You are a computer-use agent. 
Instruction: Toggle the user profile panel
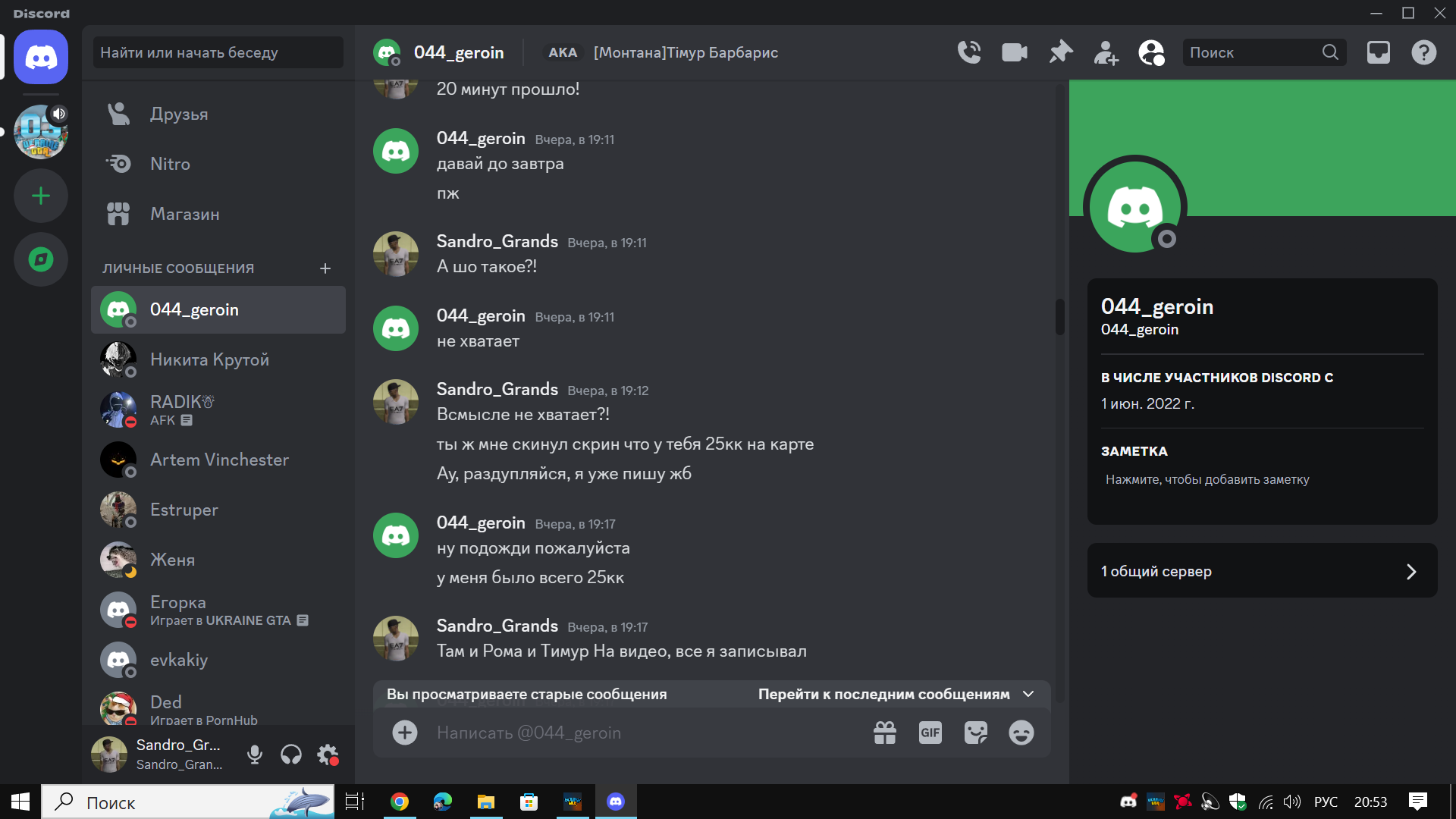pyautogui.click(x=1151, y=52)
